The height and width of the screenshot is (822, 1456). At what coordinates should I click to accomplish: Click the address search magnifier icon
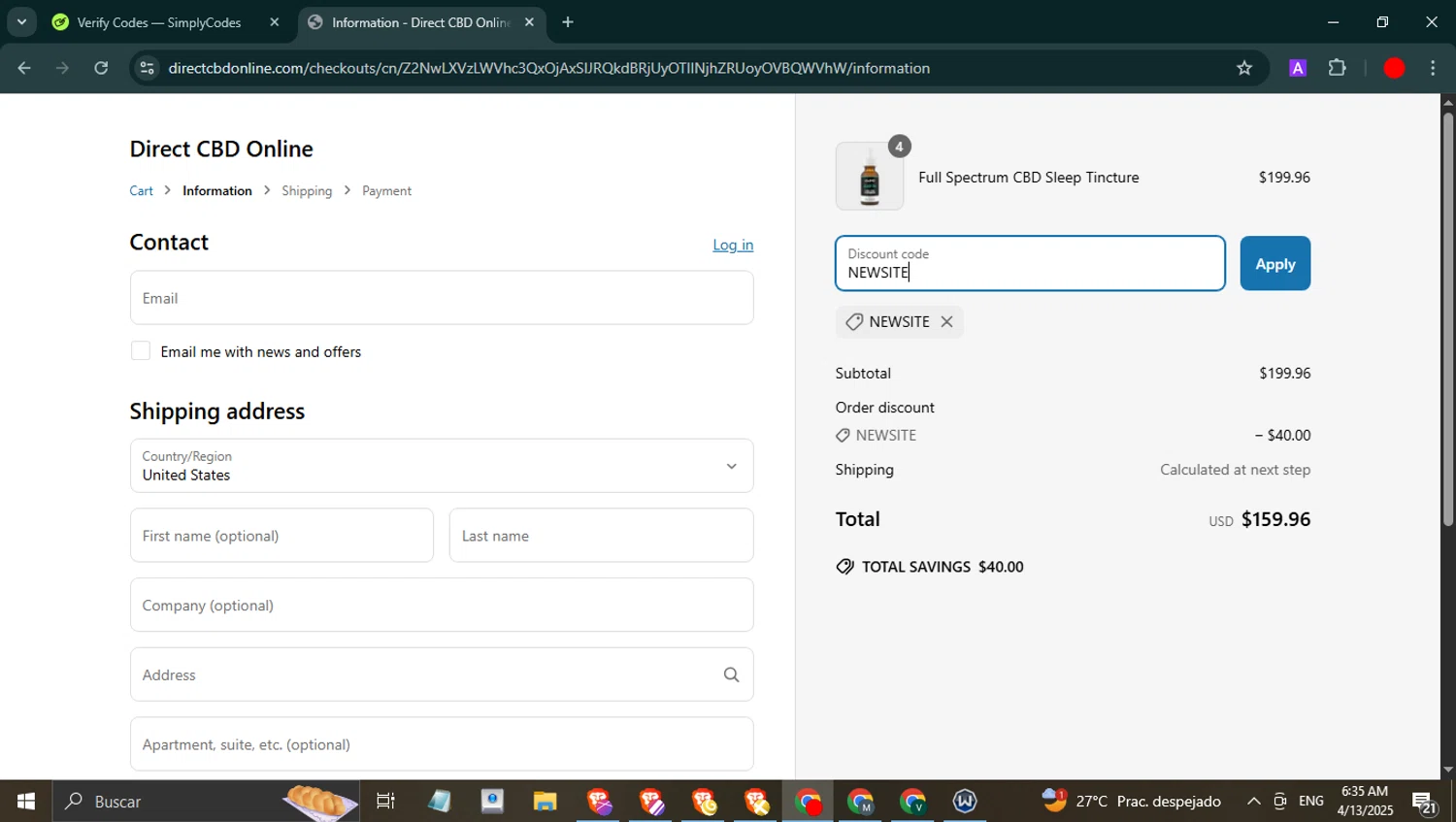731,674
